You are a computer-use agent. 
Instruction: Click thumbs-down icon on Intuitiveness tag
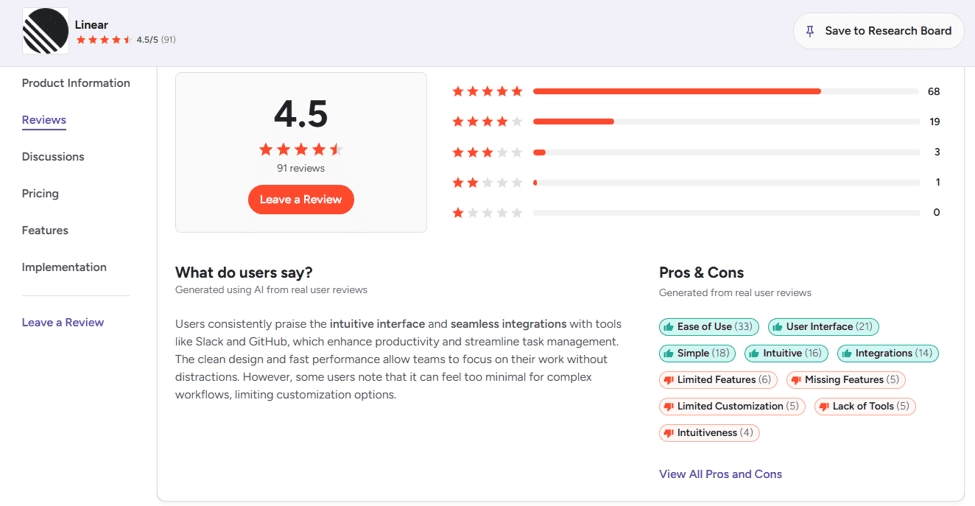tap(668, 434)
